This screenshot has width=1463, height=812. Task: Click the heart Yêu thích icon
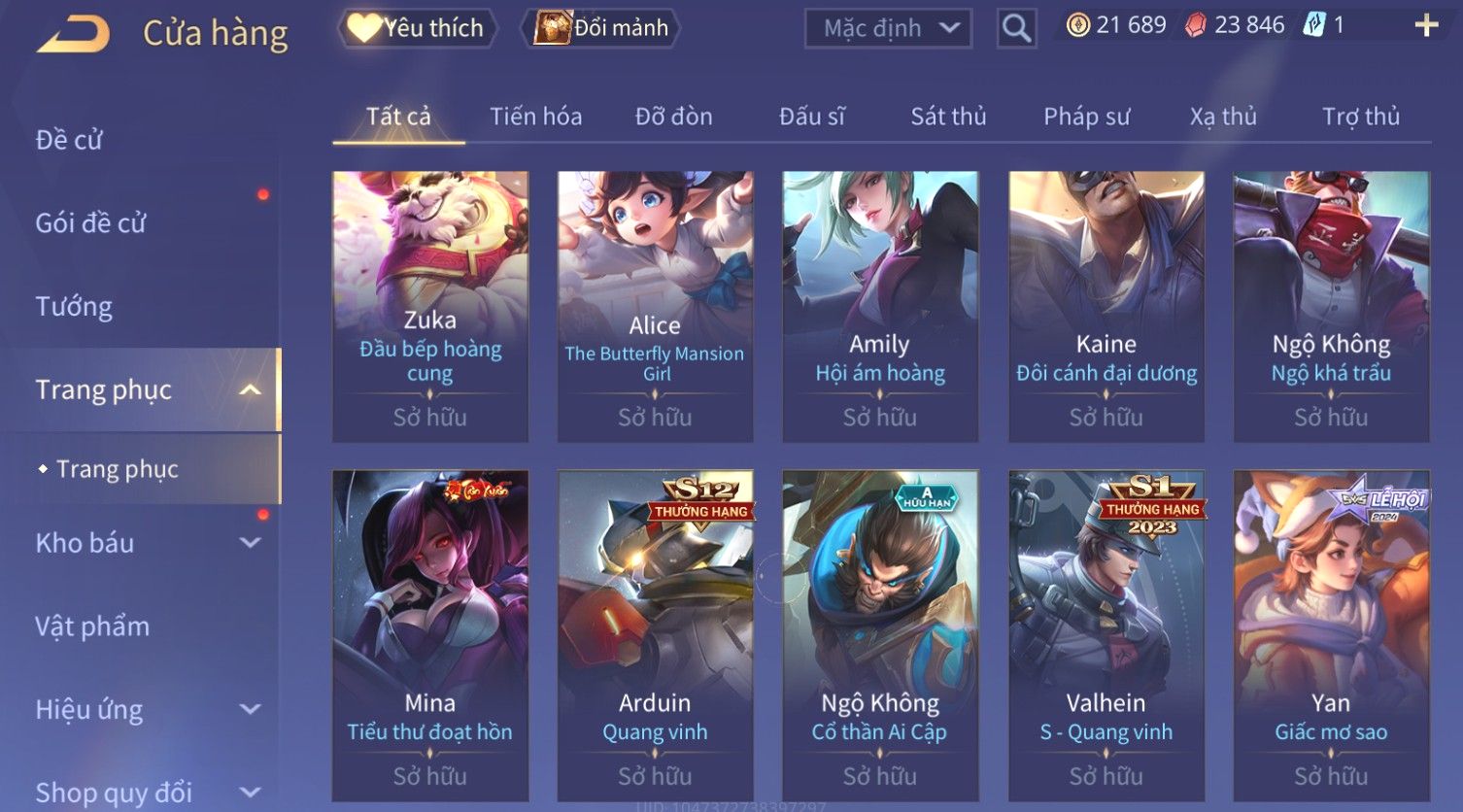pyautogui.click(x=364, y=28)
